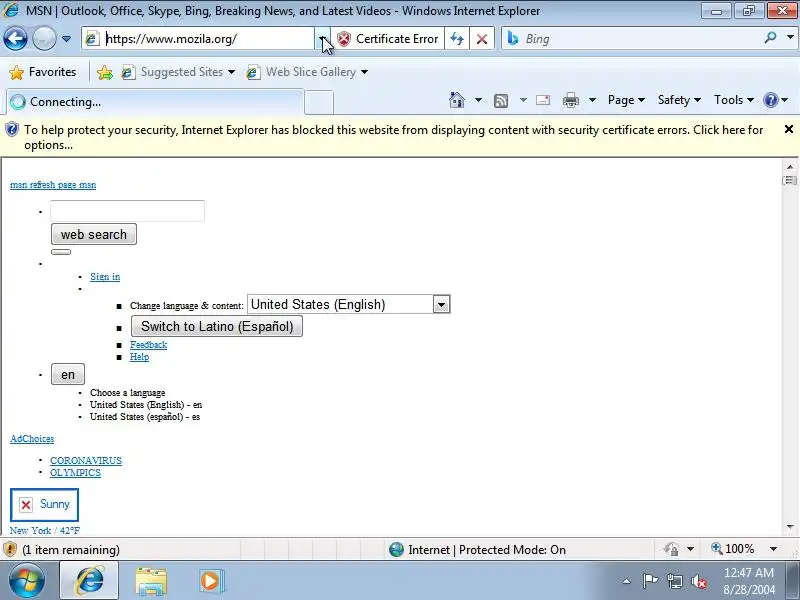
Task: Close the yellow information bar
Action: [789, 129]
